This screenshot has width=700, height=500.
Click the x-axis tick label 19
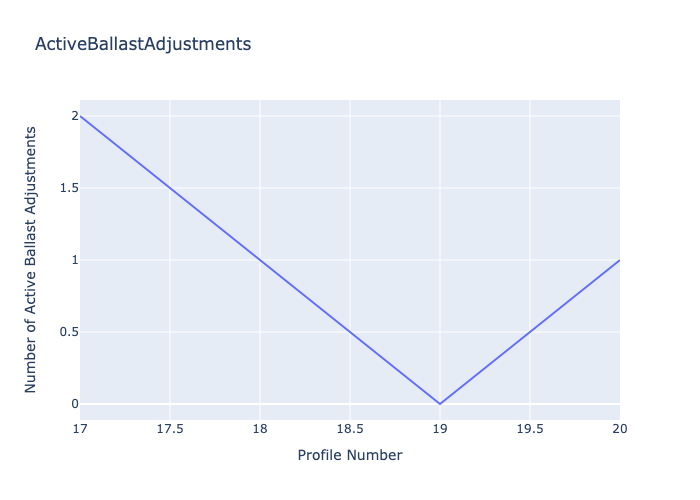[440, 429]
